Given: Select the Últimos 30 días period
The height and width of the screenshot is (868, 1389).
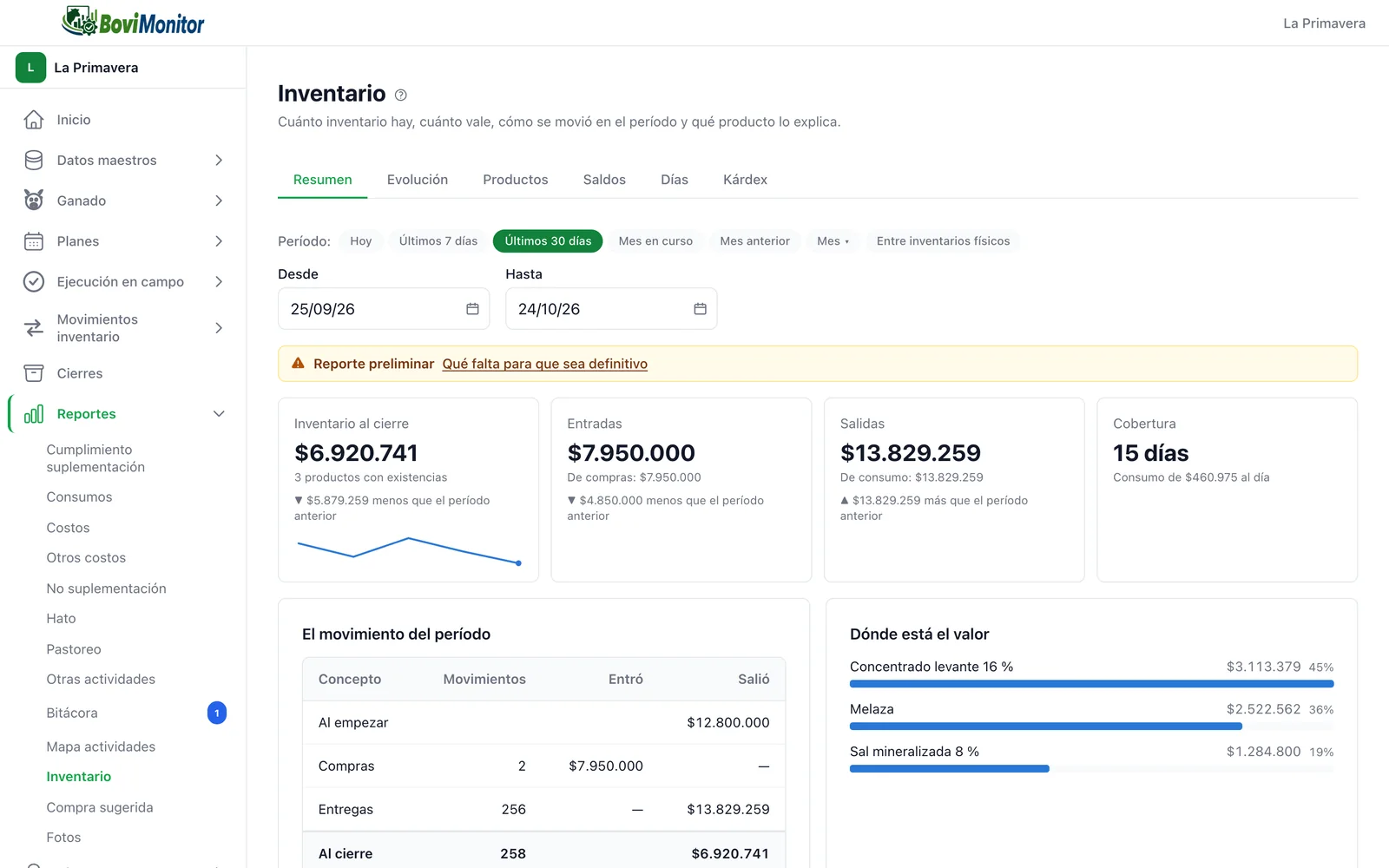Looking at the screenshot, I should (x=548, y=241).
